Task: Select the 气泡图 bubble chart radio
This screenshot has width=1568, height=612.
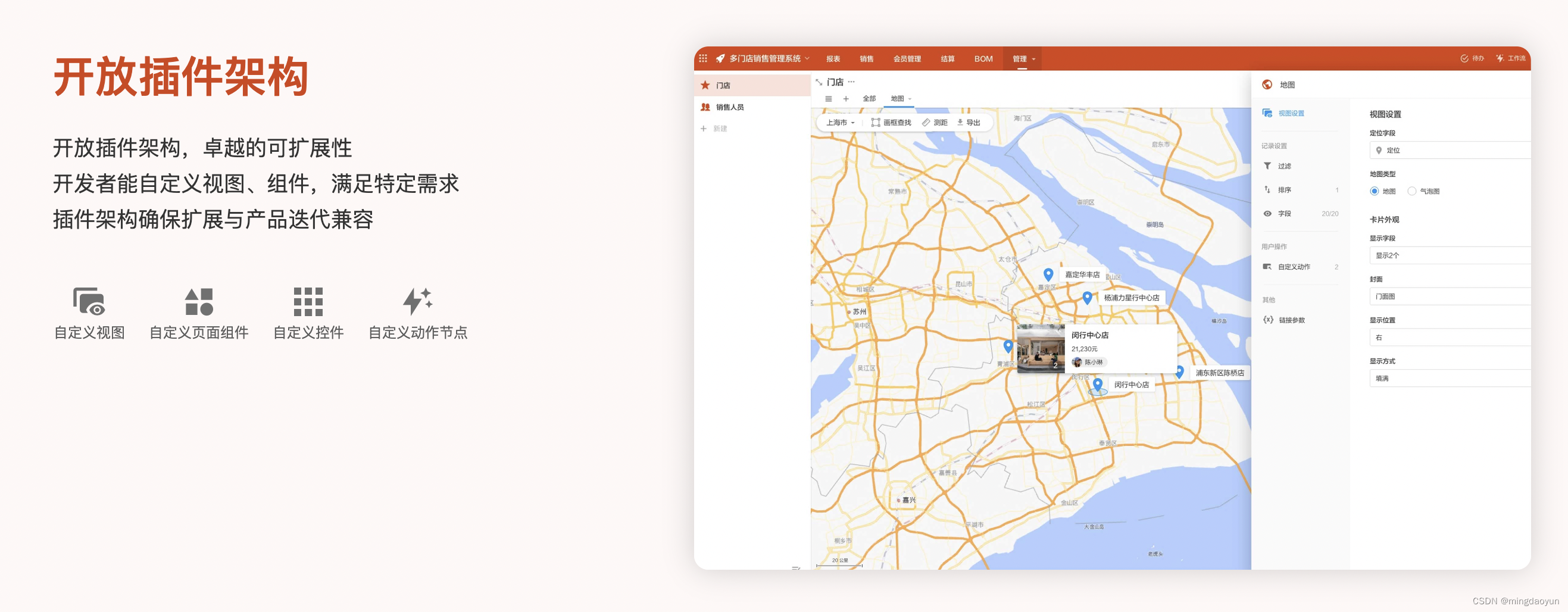Action: coord(1411,191)
